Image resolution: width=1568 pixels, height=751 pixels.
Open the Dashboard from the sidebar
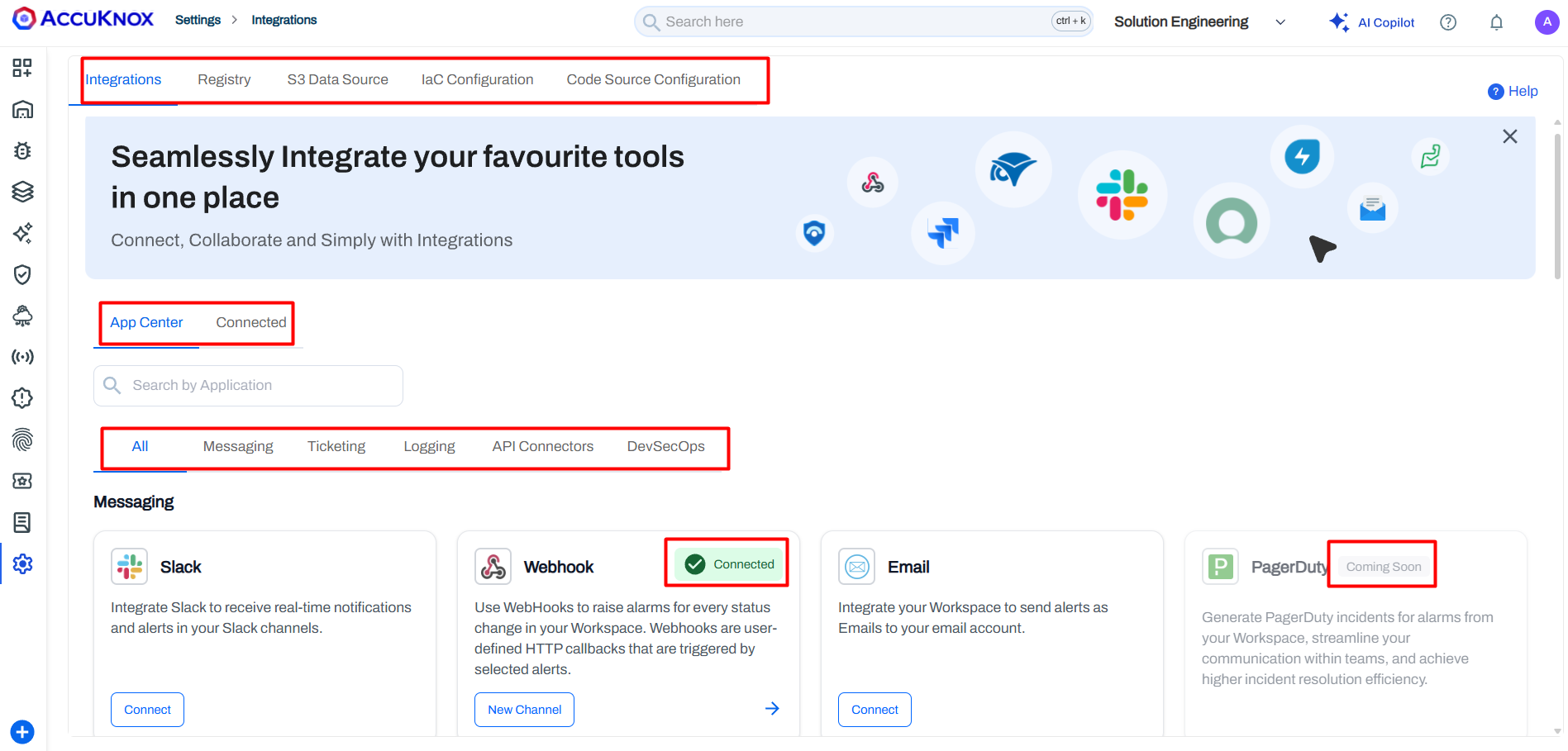click(22, 109)
